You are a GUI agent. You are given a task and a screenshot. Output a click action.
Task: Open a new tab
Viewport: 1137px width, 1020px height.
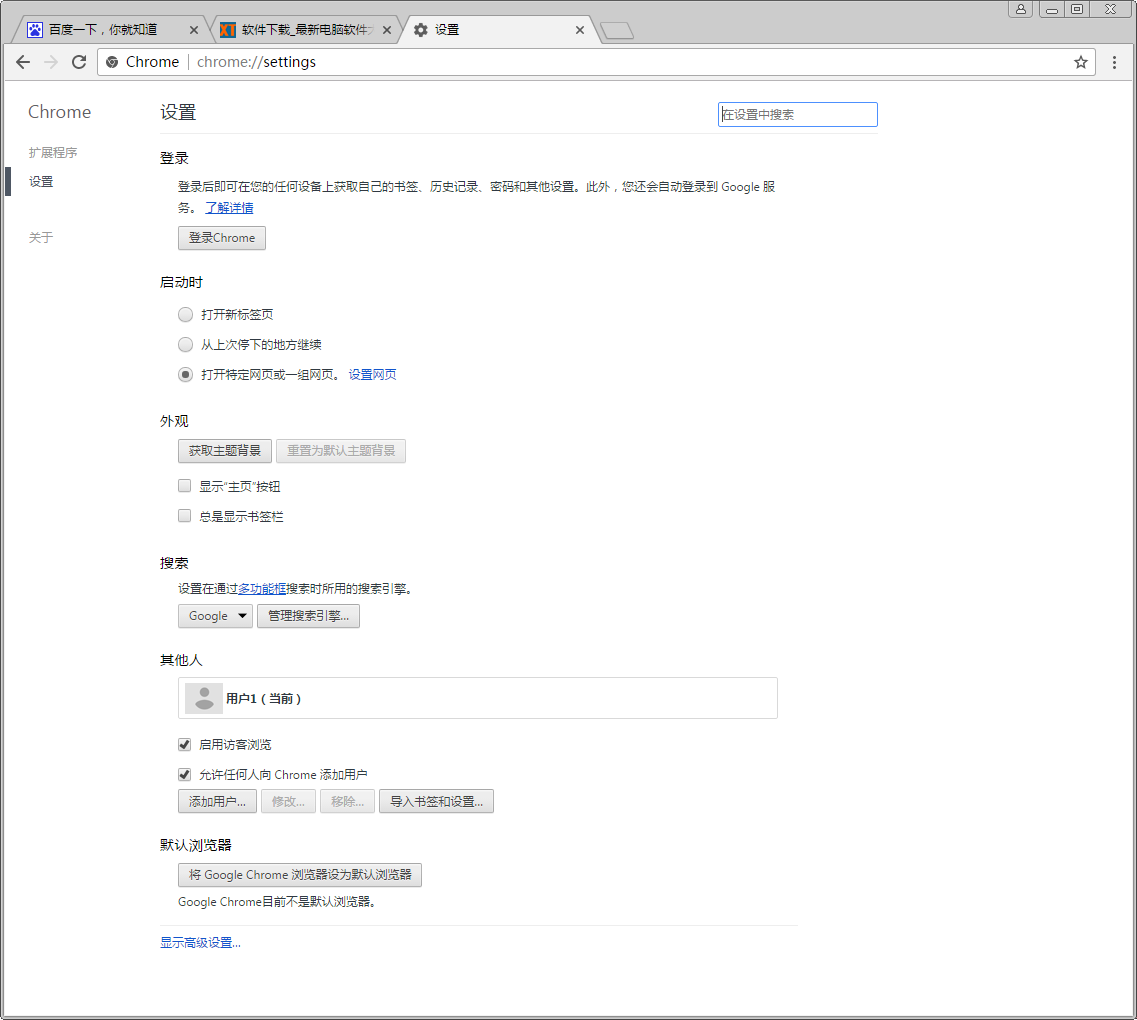(x=617, y=30)
